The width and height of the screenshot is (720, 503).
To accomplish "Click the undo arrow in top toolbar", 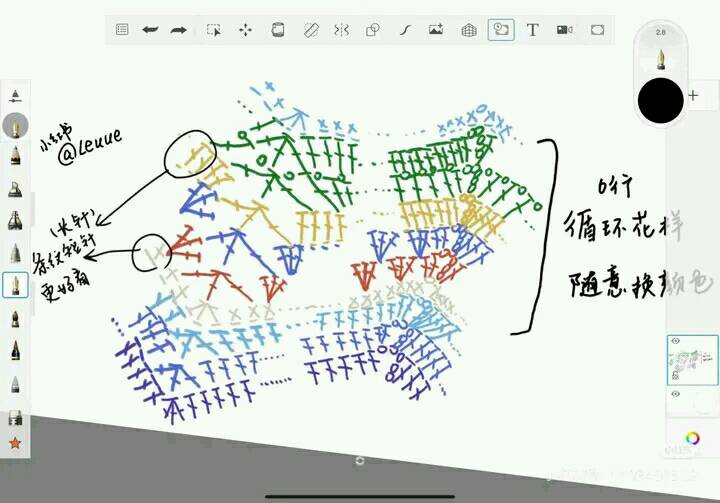I will pyautogui.click(x=150, y=30).
